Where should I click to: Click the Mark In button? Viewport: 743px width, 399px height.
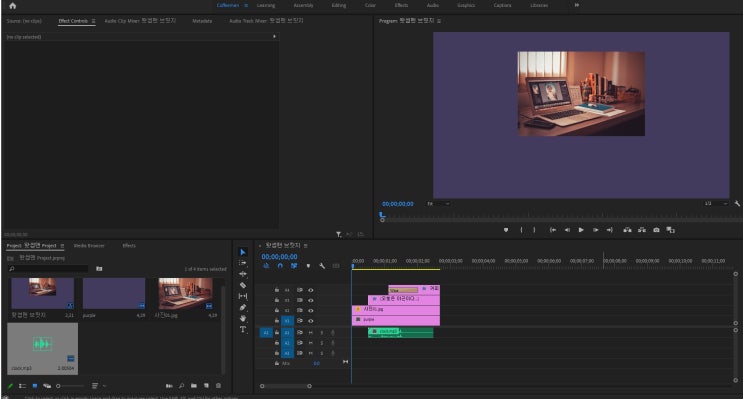(521, 230)
